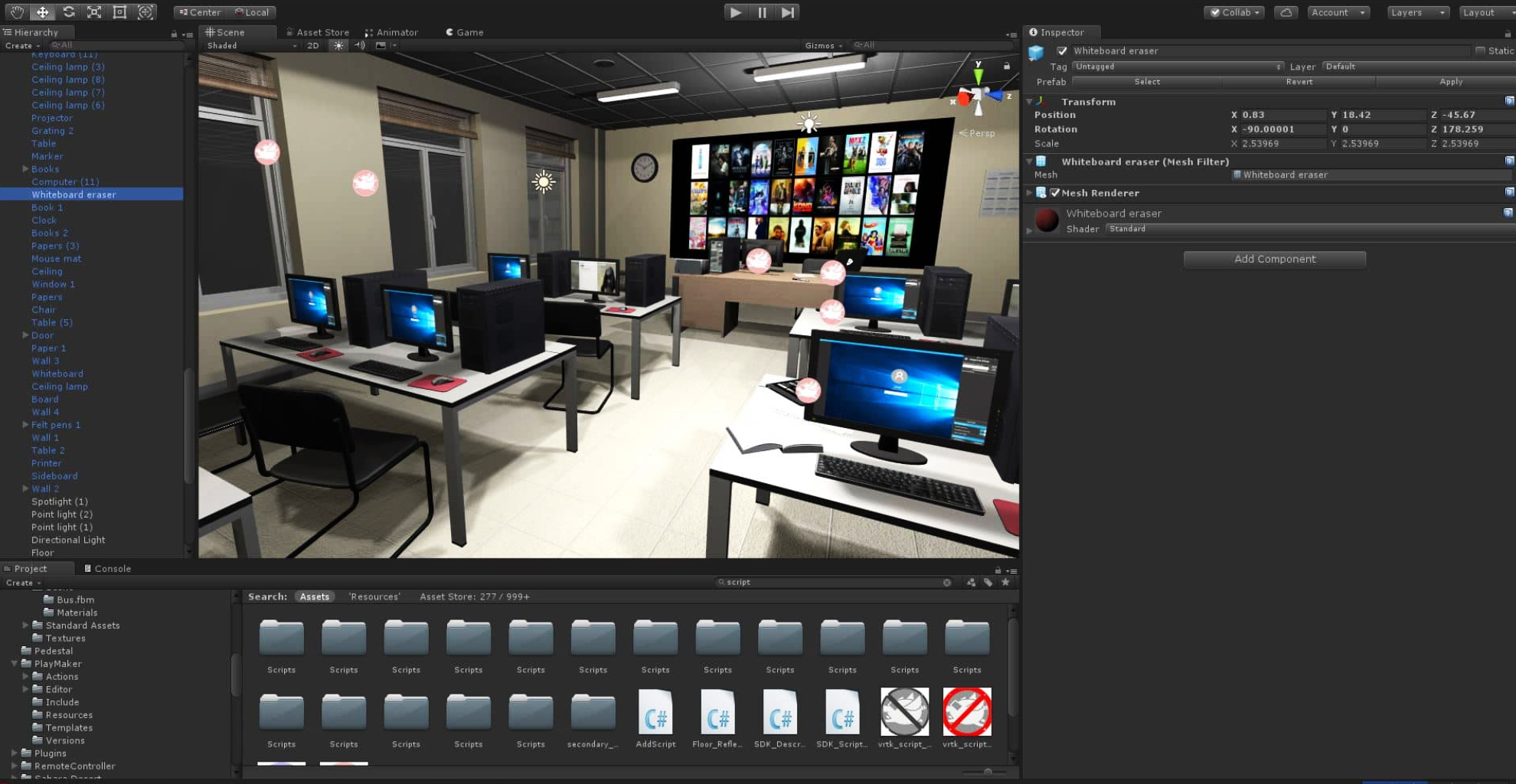Select the Rotate tool

coord(69,12)
